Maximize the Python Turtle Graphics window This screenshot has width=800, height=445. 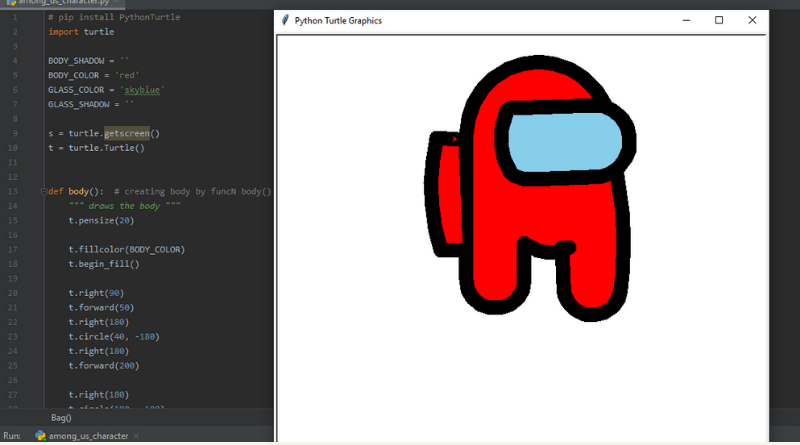click(719, 20)
